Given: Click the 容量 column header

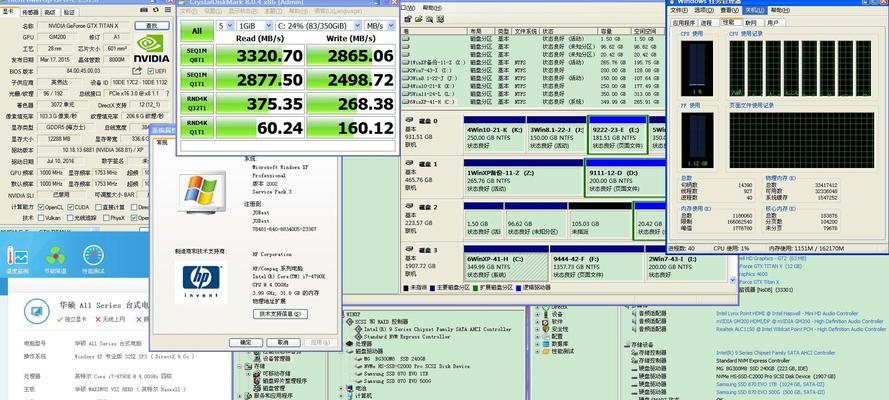Looking at the screenshot, I should [615, 31].
